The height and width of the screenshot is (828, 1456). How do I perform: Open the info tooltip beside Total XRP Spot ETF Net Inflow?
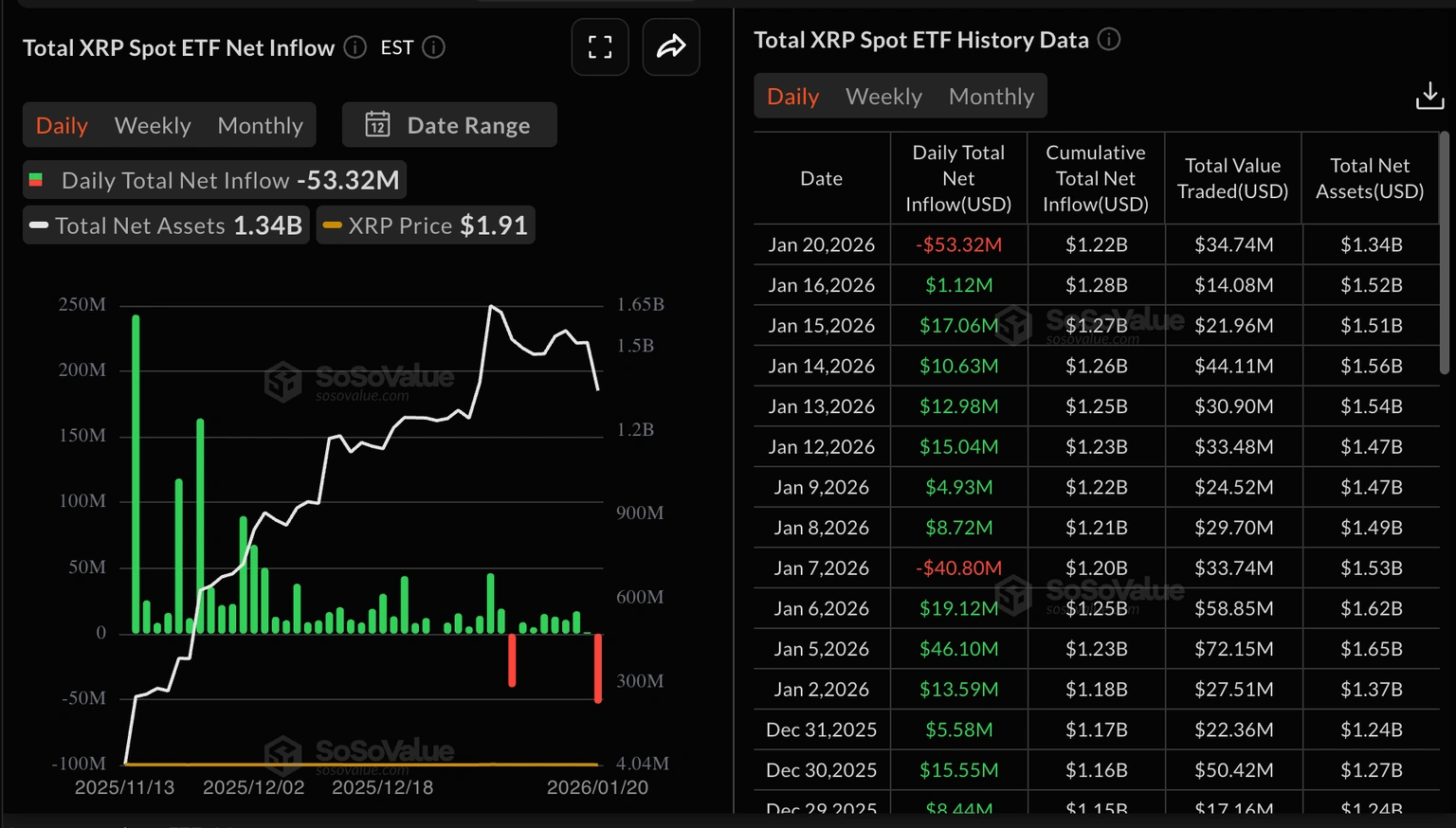click(x=354, y=47)
